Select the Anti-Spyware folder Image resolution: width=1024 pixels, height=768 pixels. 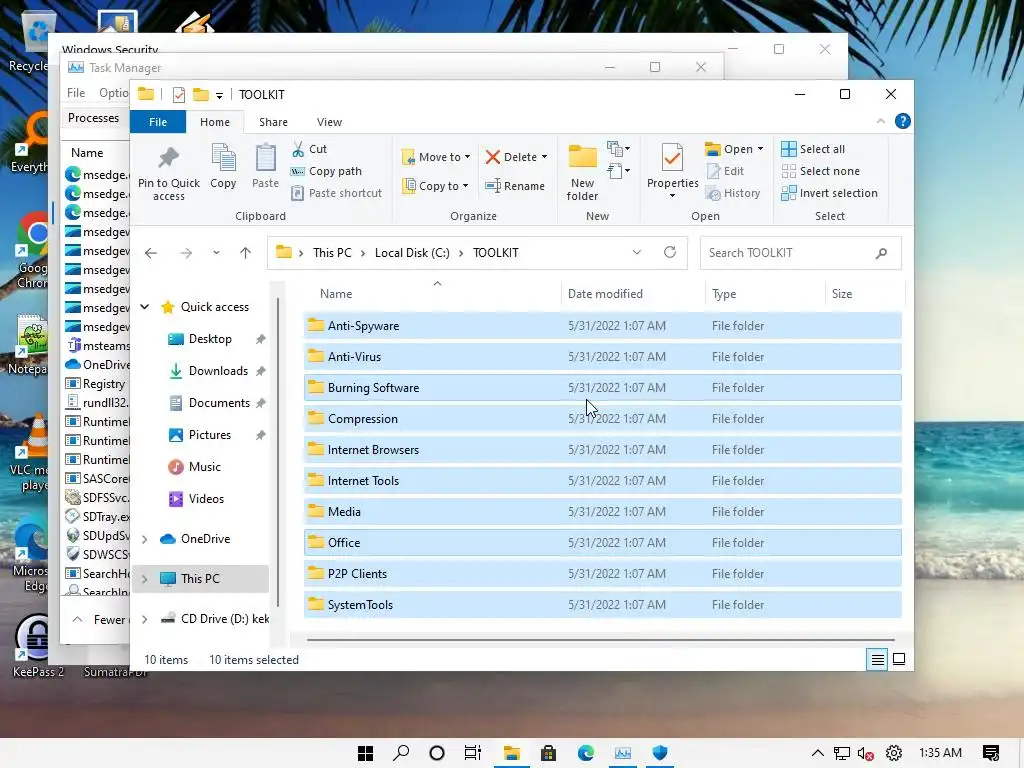click(x=602, y=326)
